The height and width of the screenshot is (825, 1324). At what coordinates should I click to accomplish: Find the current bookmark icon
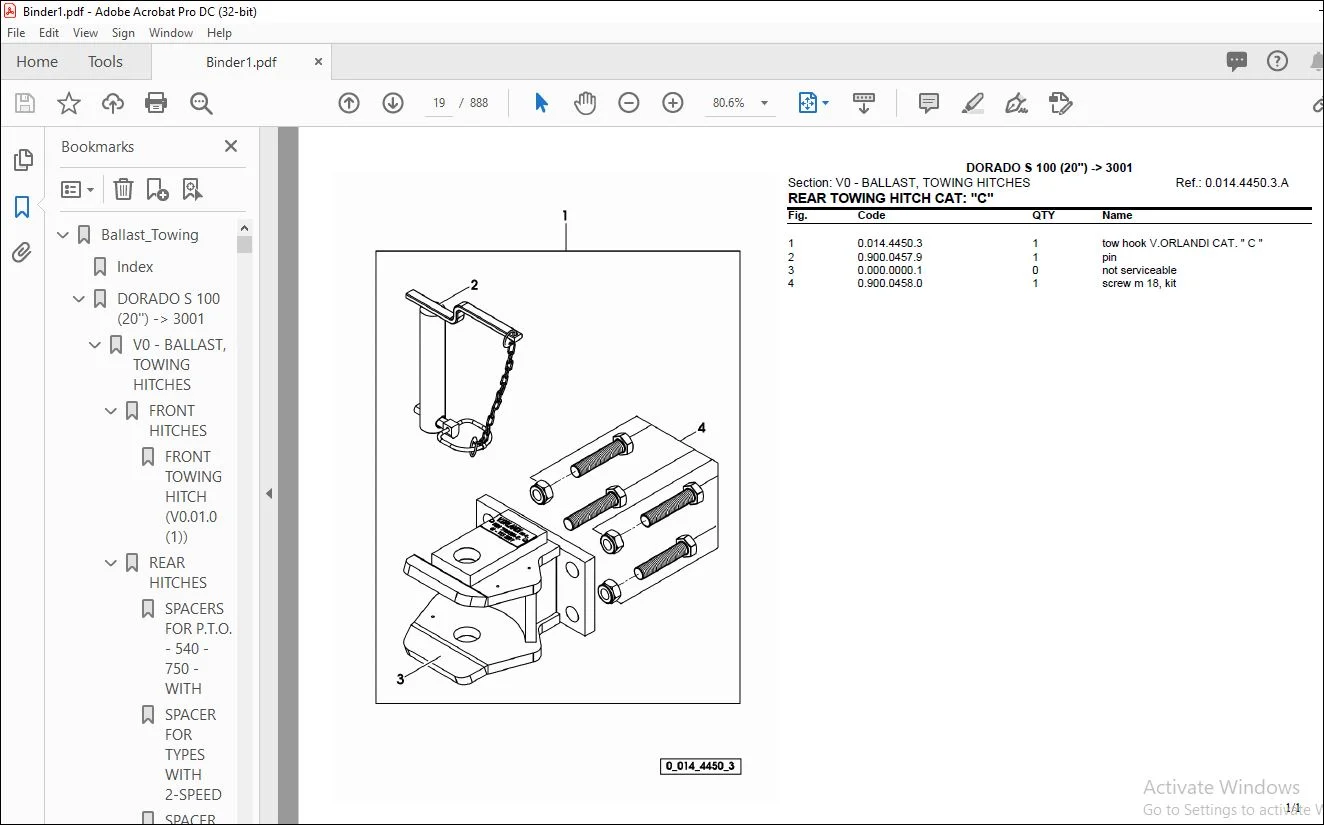tap(193, 189)
